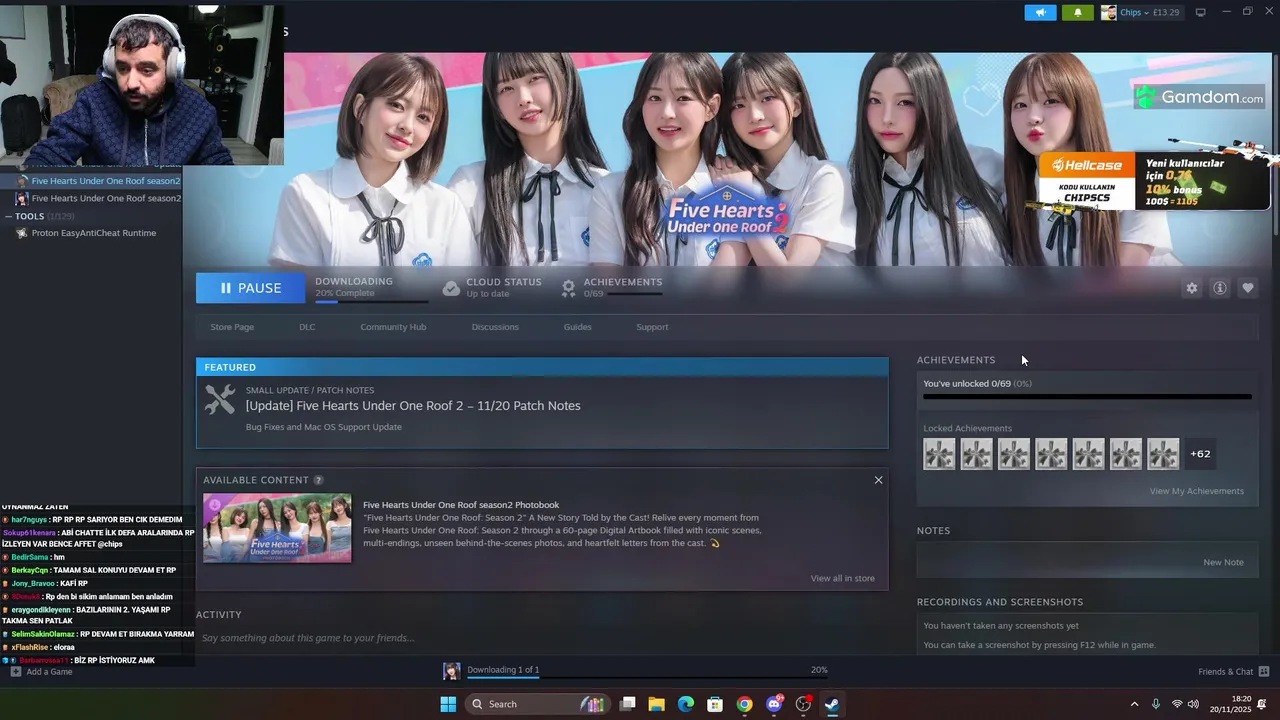
Task: Open the Discussions tab
Action: pos(495,327)
